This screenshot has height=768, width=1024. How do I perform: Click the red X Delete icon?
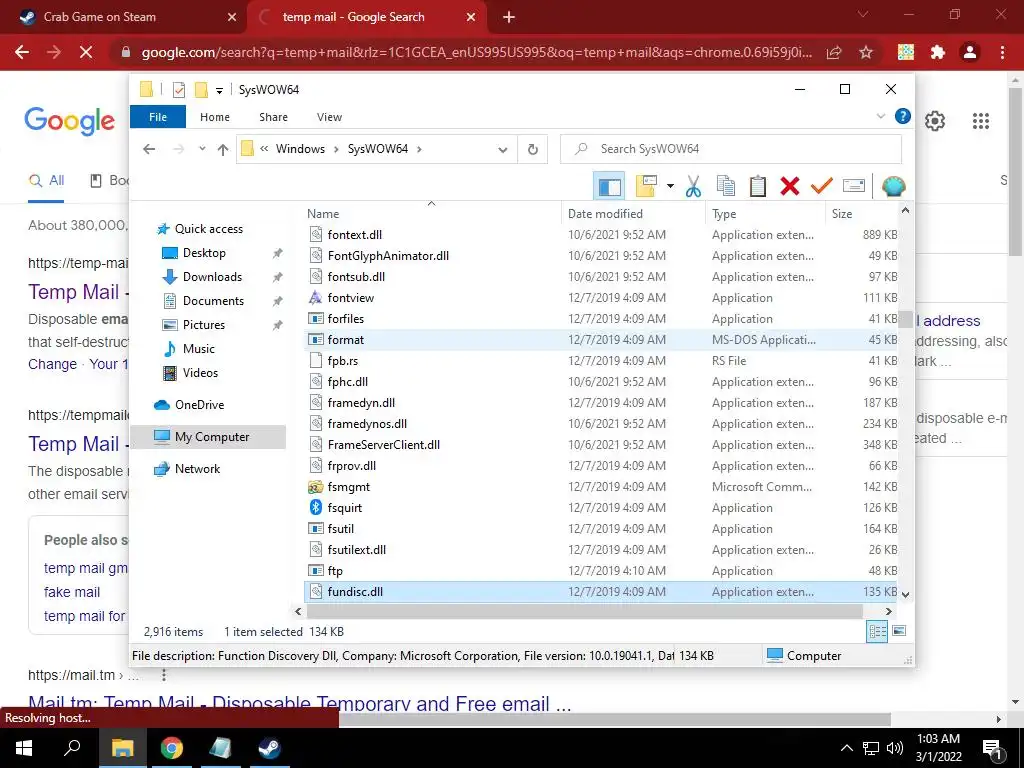790,186
